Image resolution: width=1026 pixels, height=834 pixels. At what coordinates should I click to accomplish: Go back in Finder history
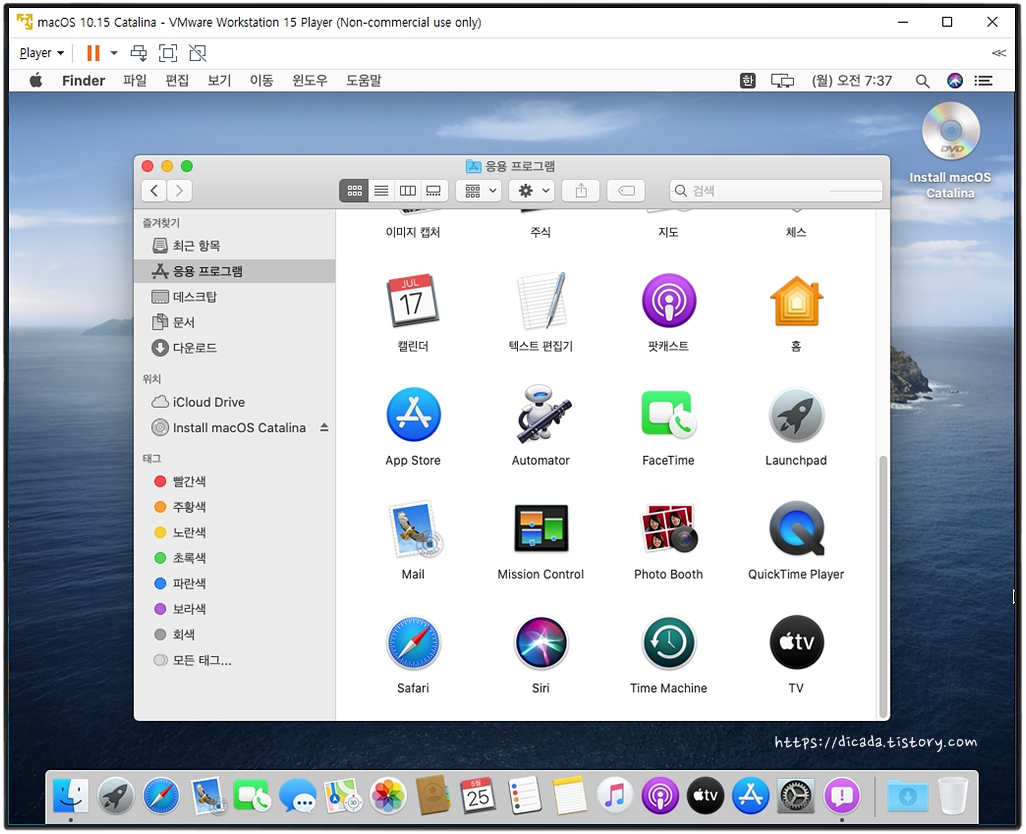click(154, 191)
